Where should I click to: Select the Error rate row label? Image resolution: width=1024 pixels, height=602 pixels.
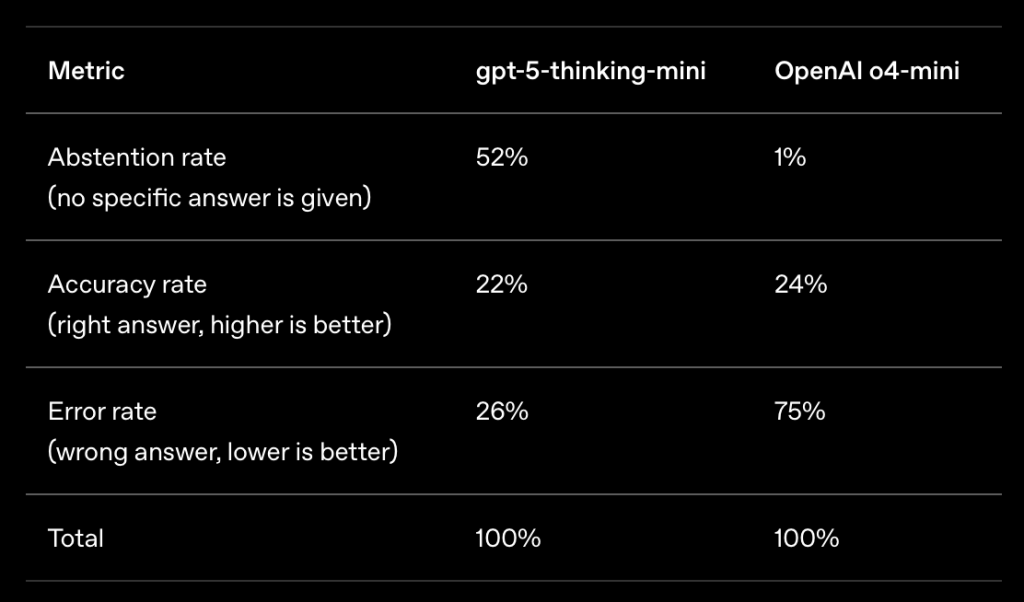103,411
